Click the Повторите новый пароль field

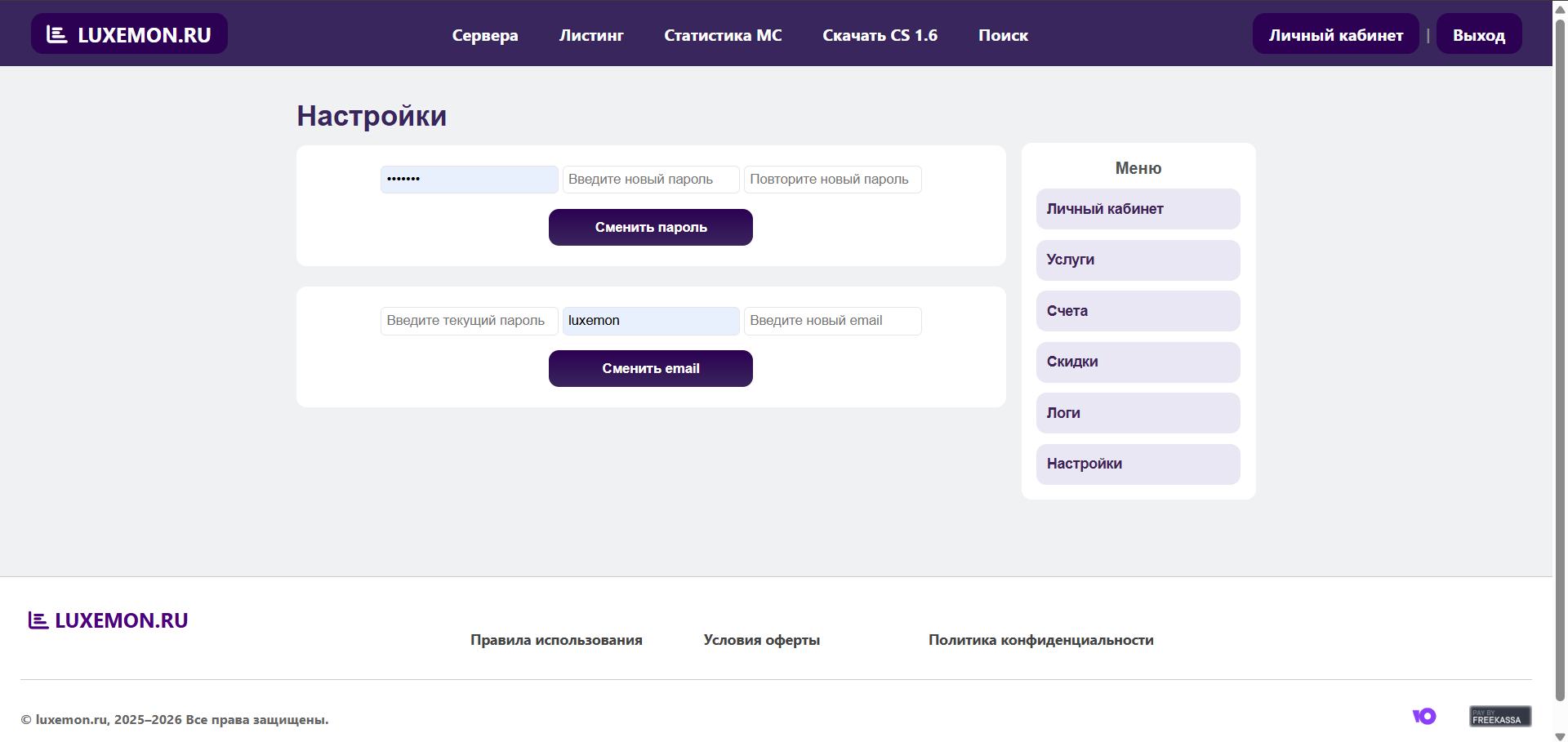tap(831, 180)
